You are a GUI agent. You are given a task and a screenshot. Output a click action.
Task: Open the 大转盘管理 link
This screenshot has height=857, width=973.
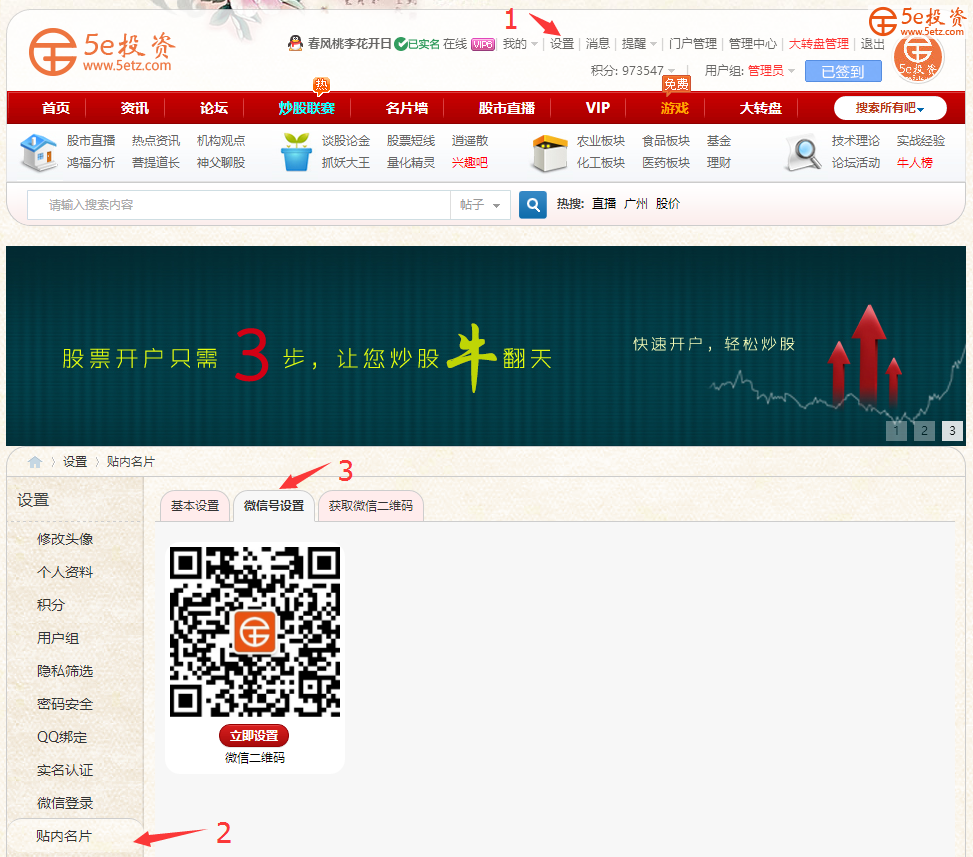(818, 44)
